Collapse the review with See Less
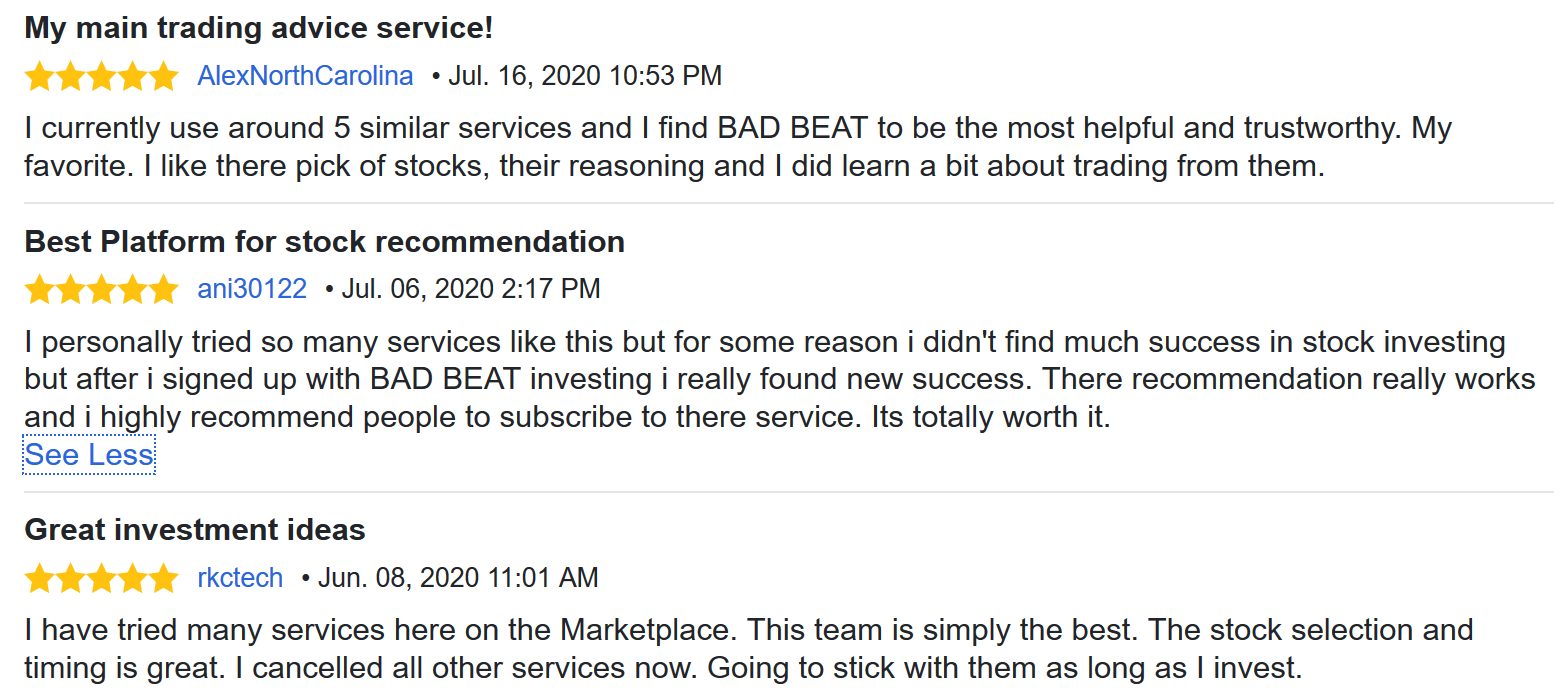Screen dimensions: 1563x692 point(89,455)
